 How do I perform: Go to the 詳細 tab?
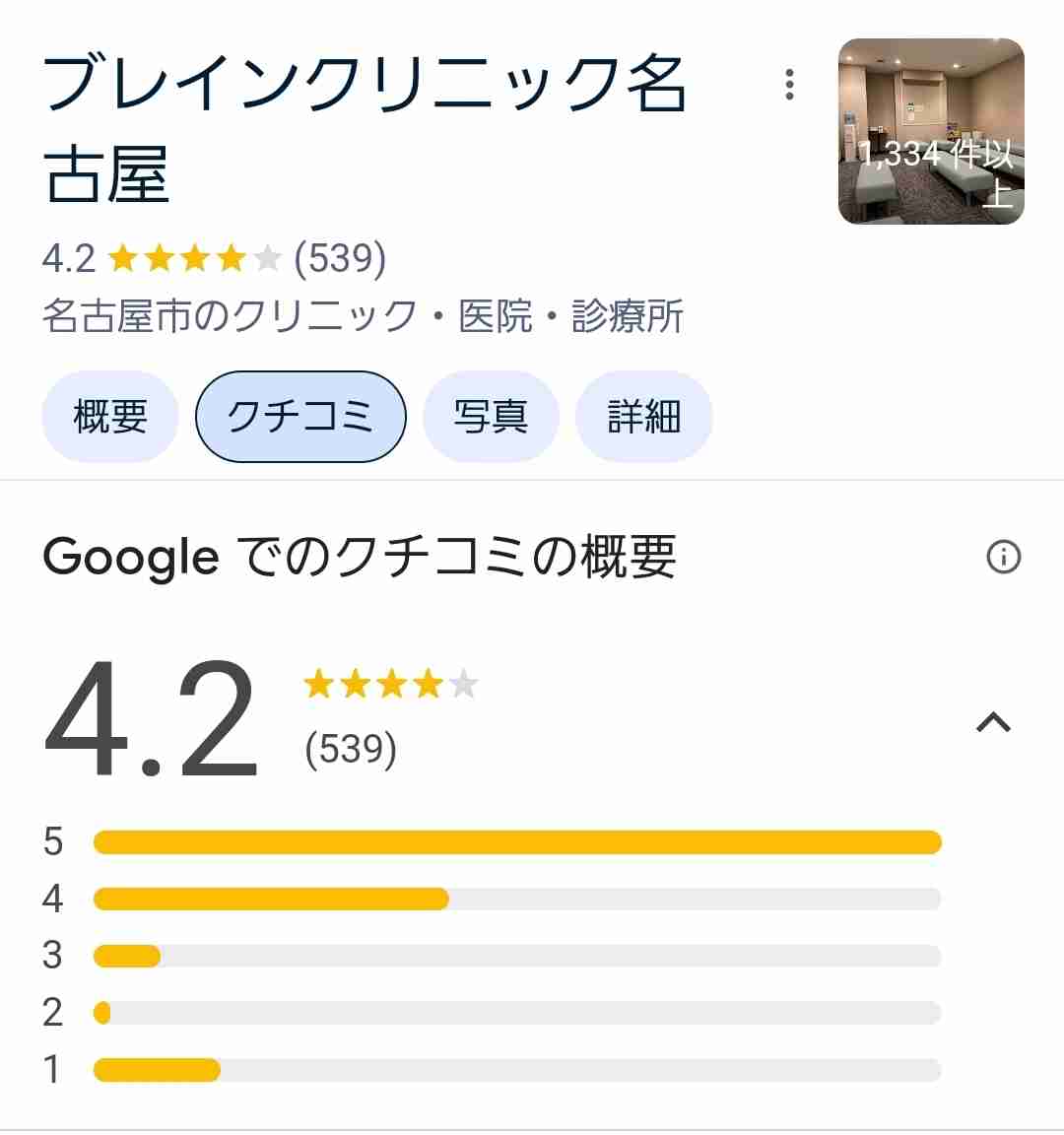tap(643, 416)
